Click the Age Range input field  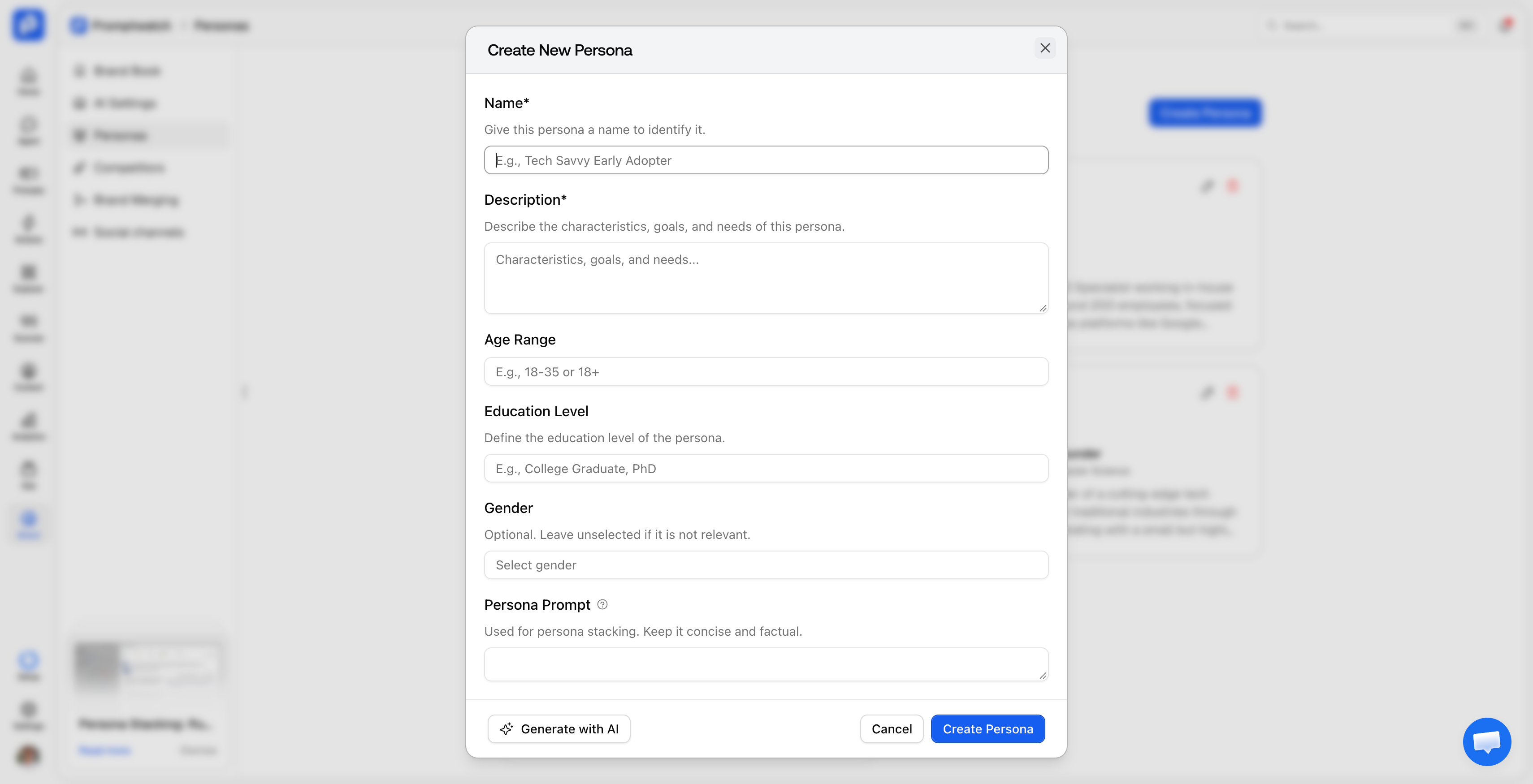[x=766, y=372]
